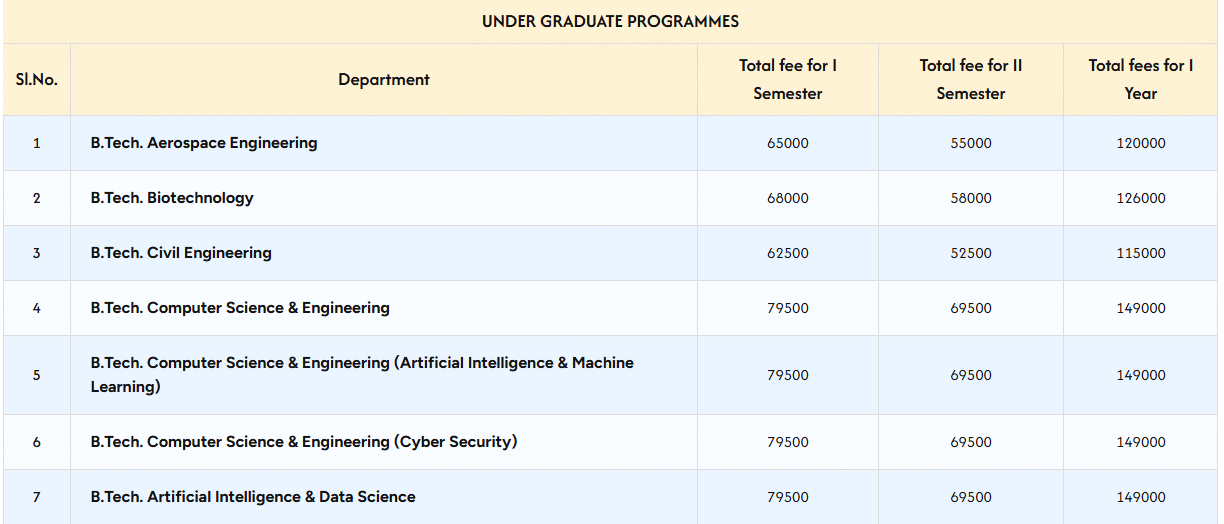Click the 65000 first semester fee for Aerospace
This screenshot has height=524, width=1224.
[788, 143]
